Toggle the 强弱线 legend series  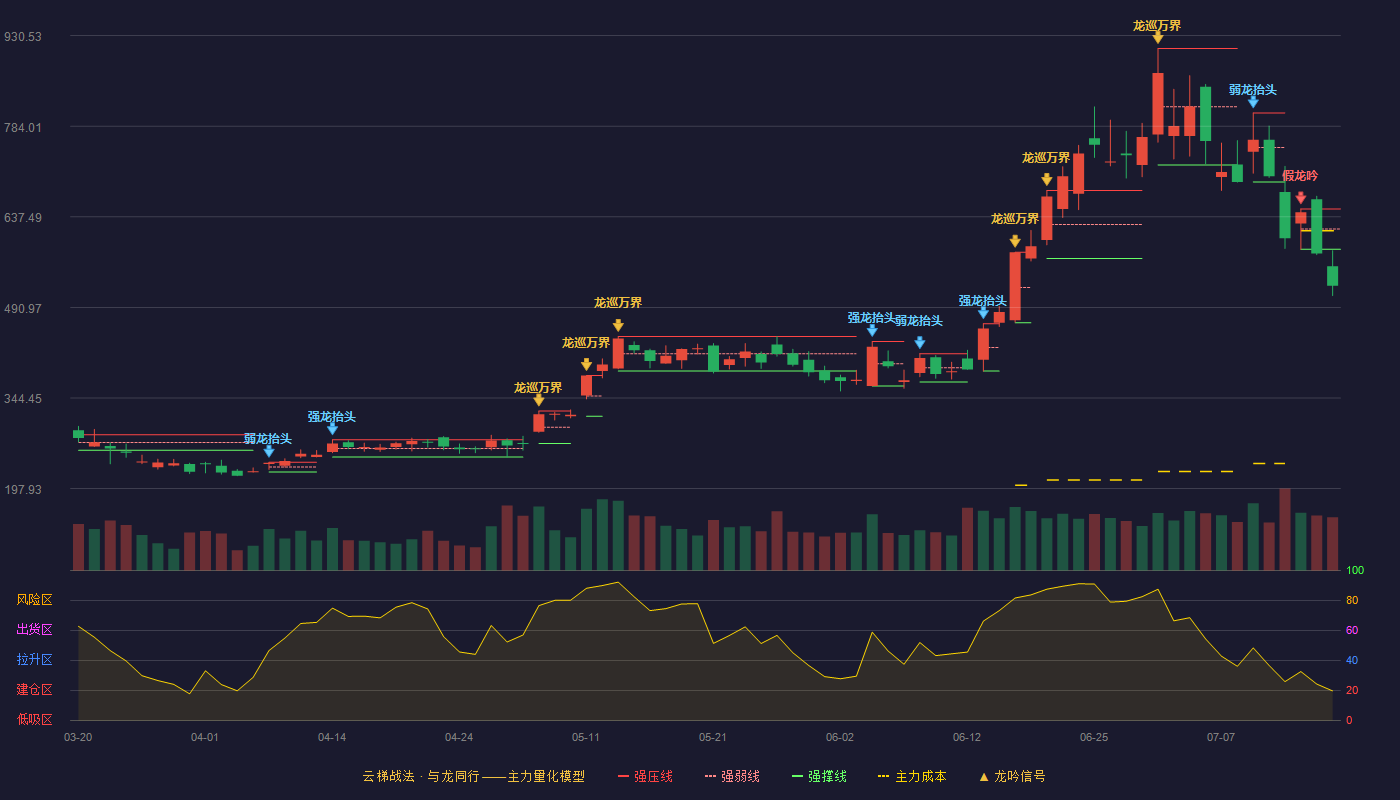click(x=732, y=776)
